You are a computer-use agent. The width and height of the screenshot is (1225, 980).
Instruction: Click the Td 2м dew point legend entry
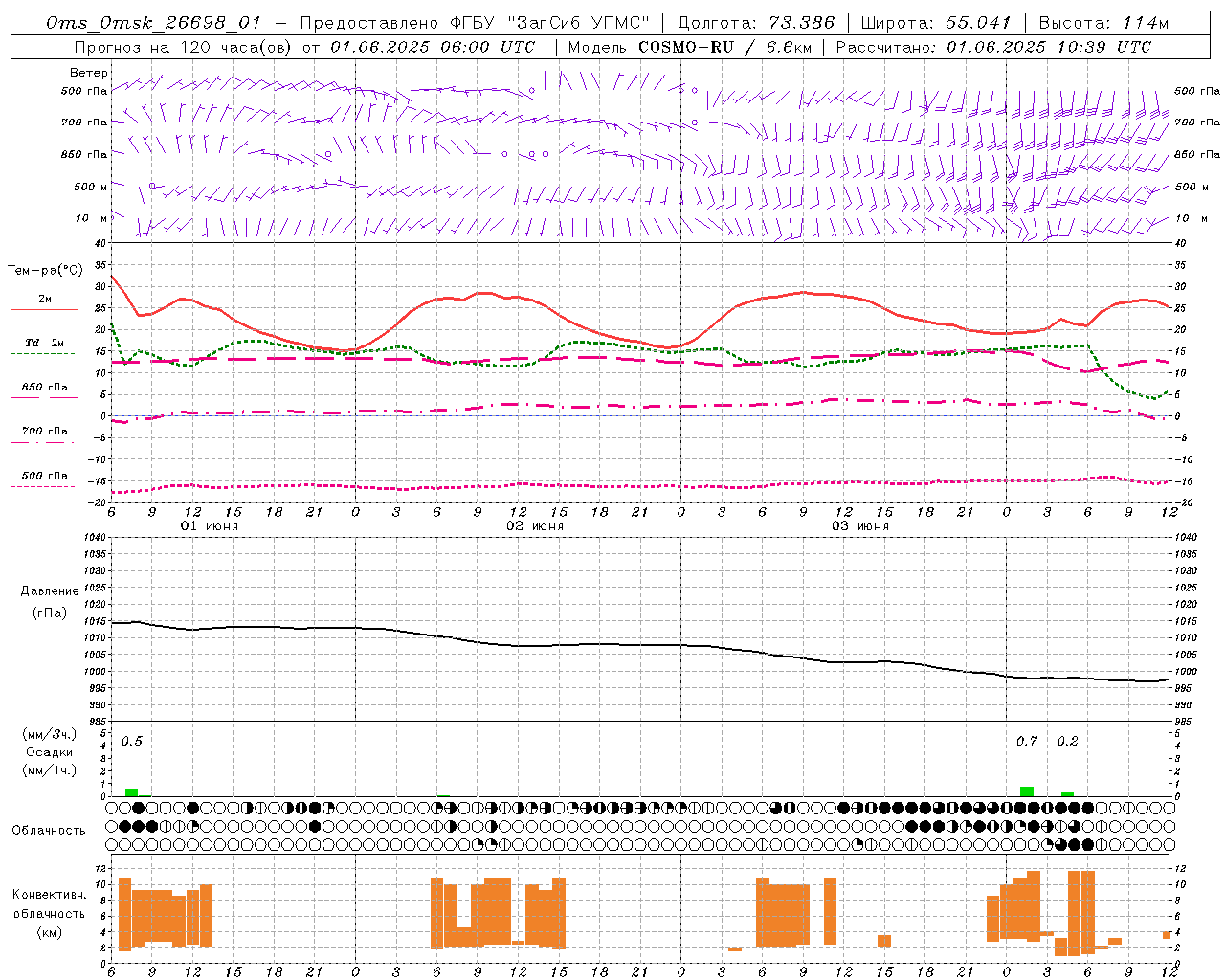44,343
